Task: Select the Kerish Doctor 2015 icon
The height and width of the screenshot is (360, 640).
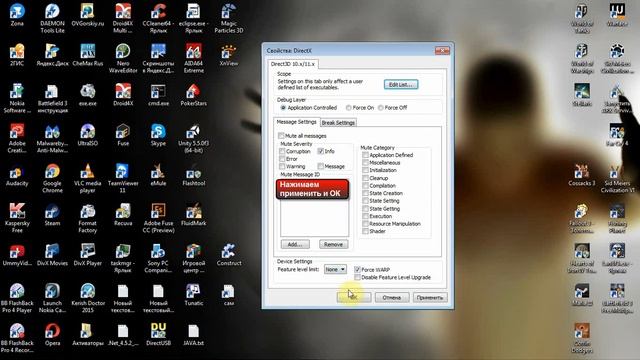Action: 88,298
